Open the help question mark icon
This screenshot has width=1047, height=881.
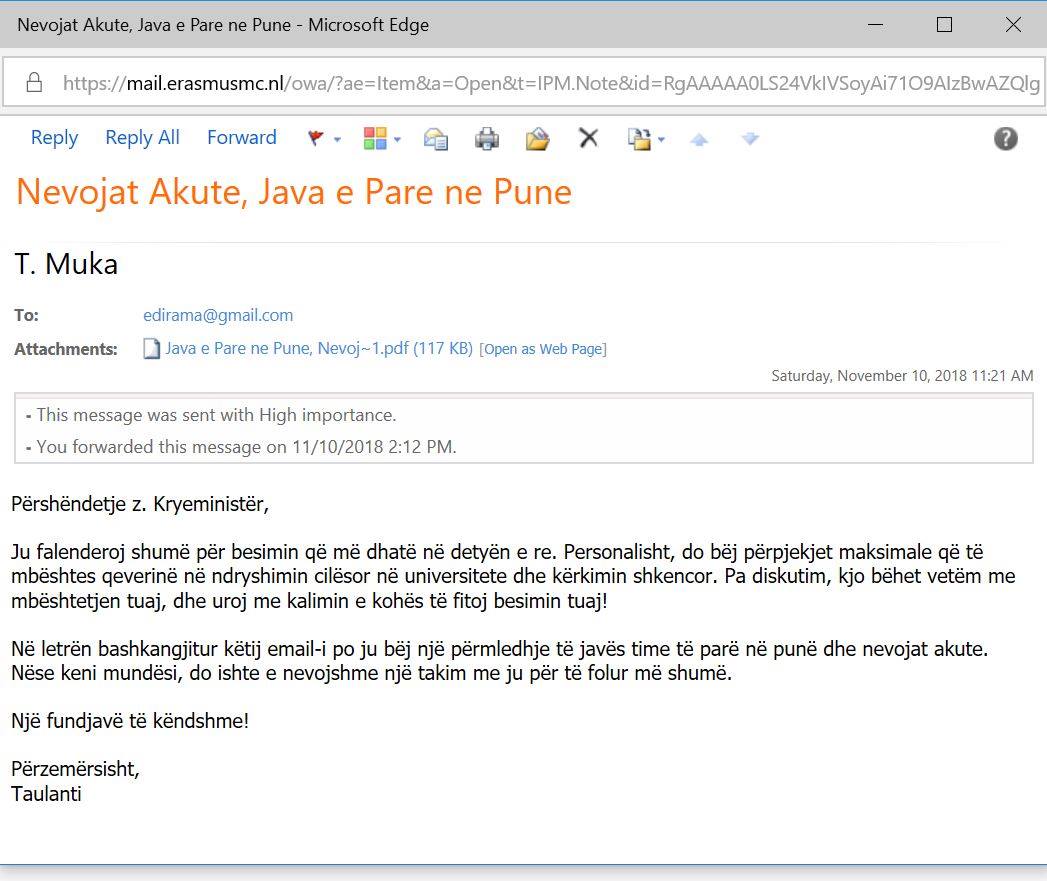[x=1005, y=139]
